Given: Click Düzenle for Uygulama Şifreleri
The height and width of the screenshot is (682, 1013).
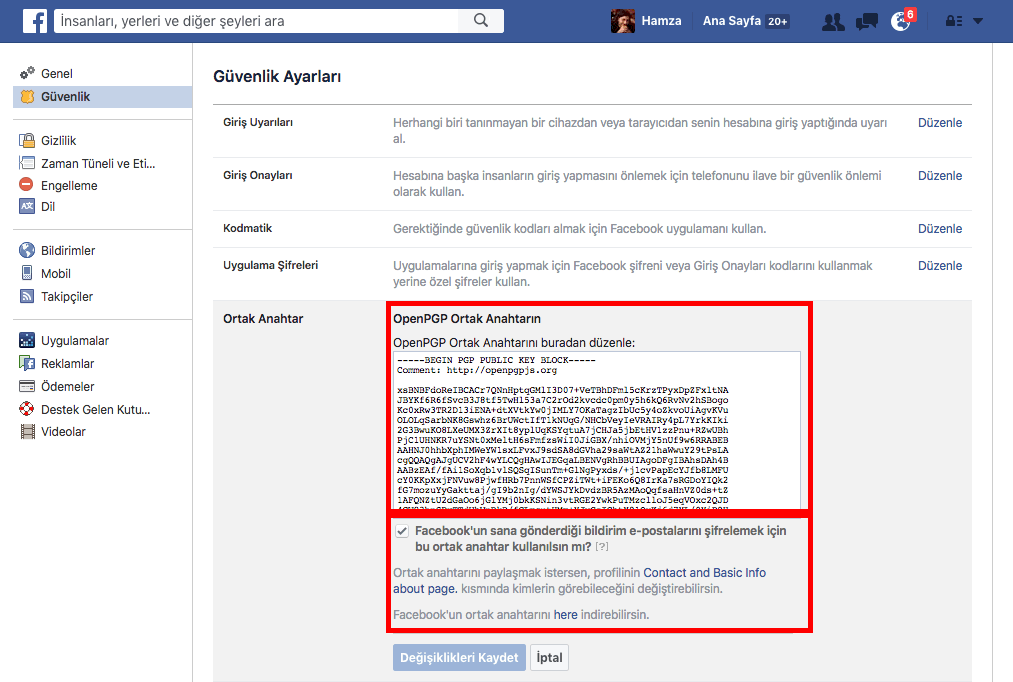Looking at the screenshot, I should click(940, 265).
